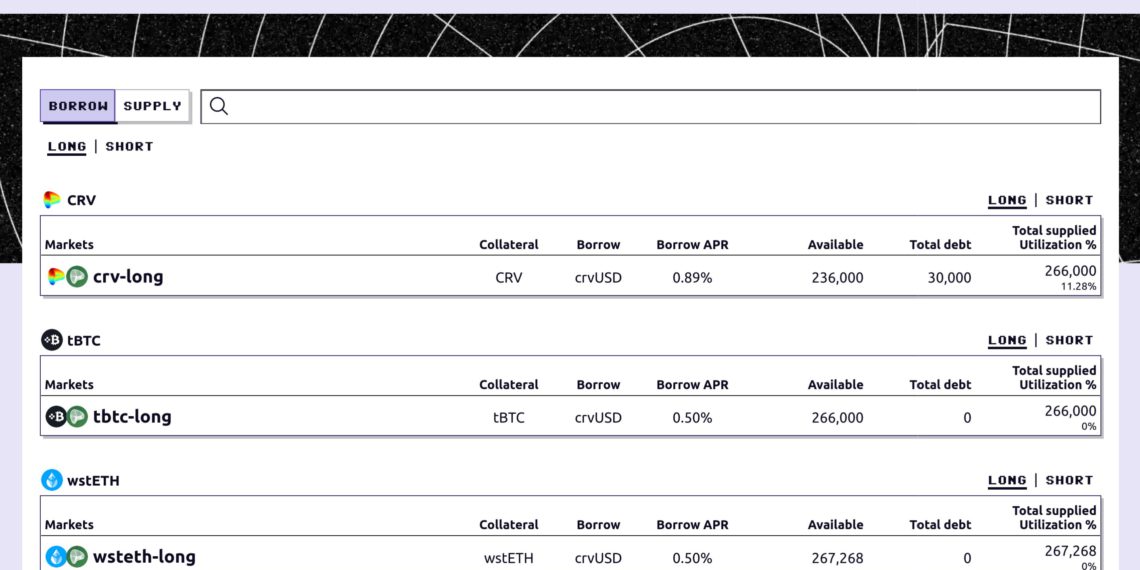Open the crv-long market row
Viewport: 1140px width, 570px height.
pyautogui.click(x=571, y=276)
